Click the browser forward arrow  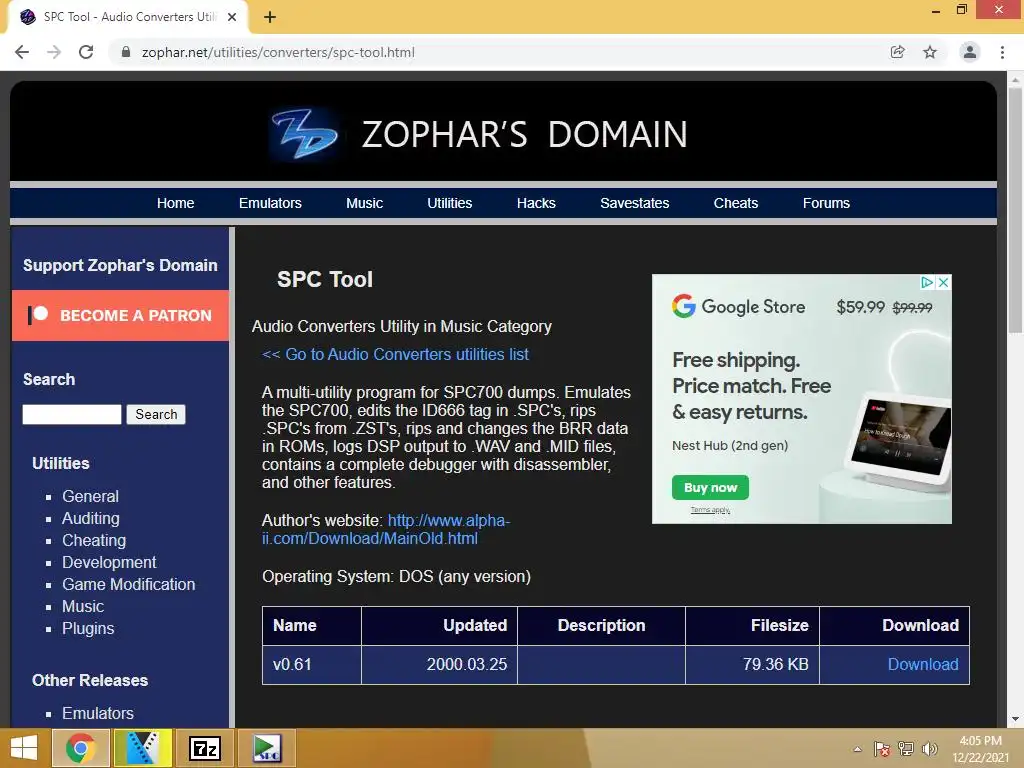54,52
